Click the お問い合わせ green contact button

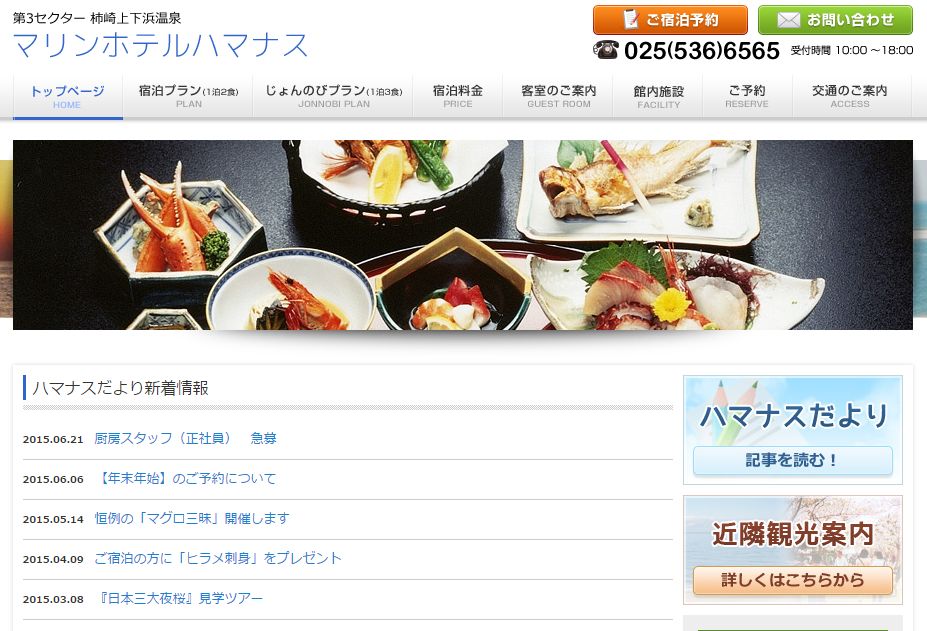tap(835, 20)
